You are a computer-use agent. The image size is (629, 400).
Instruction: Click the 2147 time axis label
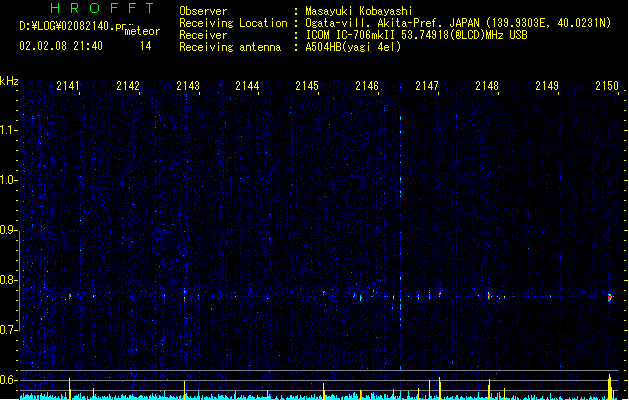pos(427,86)
